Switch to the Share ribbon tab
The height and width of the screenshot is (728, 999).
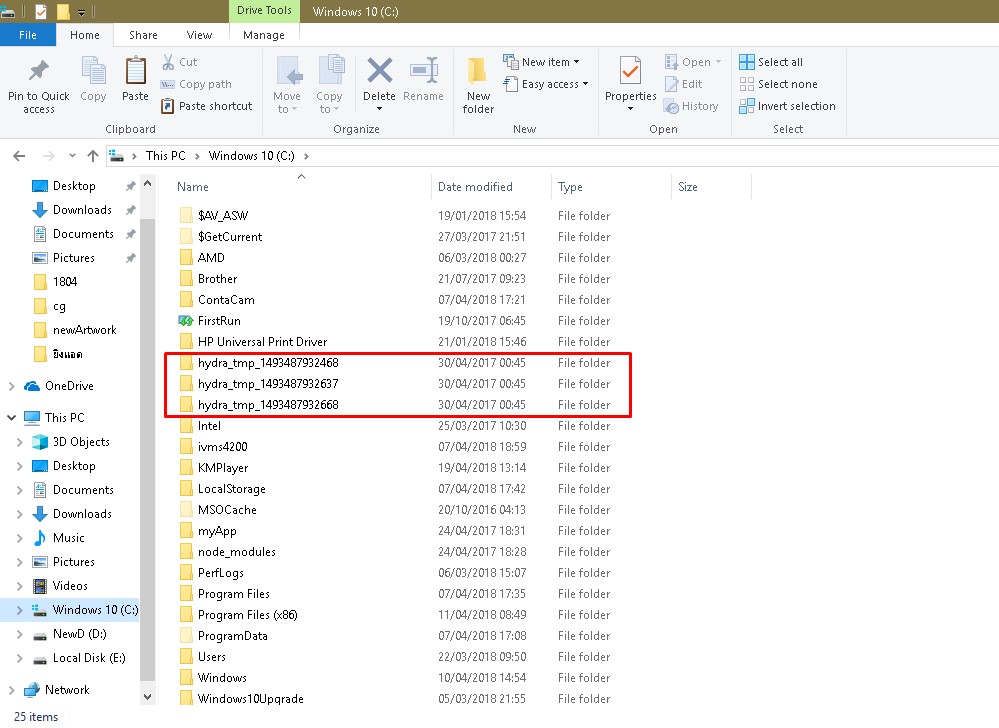coord(143,35)
